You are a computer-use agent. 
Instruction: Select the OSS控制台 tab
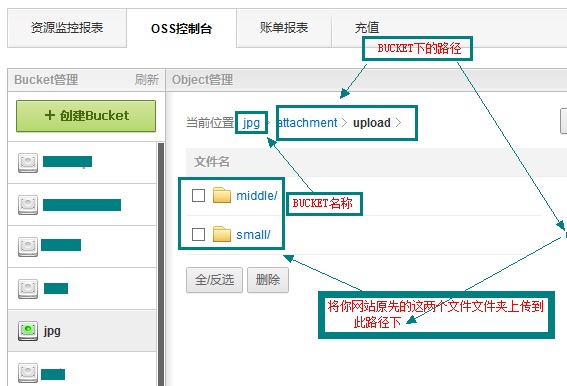(x=182, y=28)
